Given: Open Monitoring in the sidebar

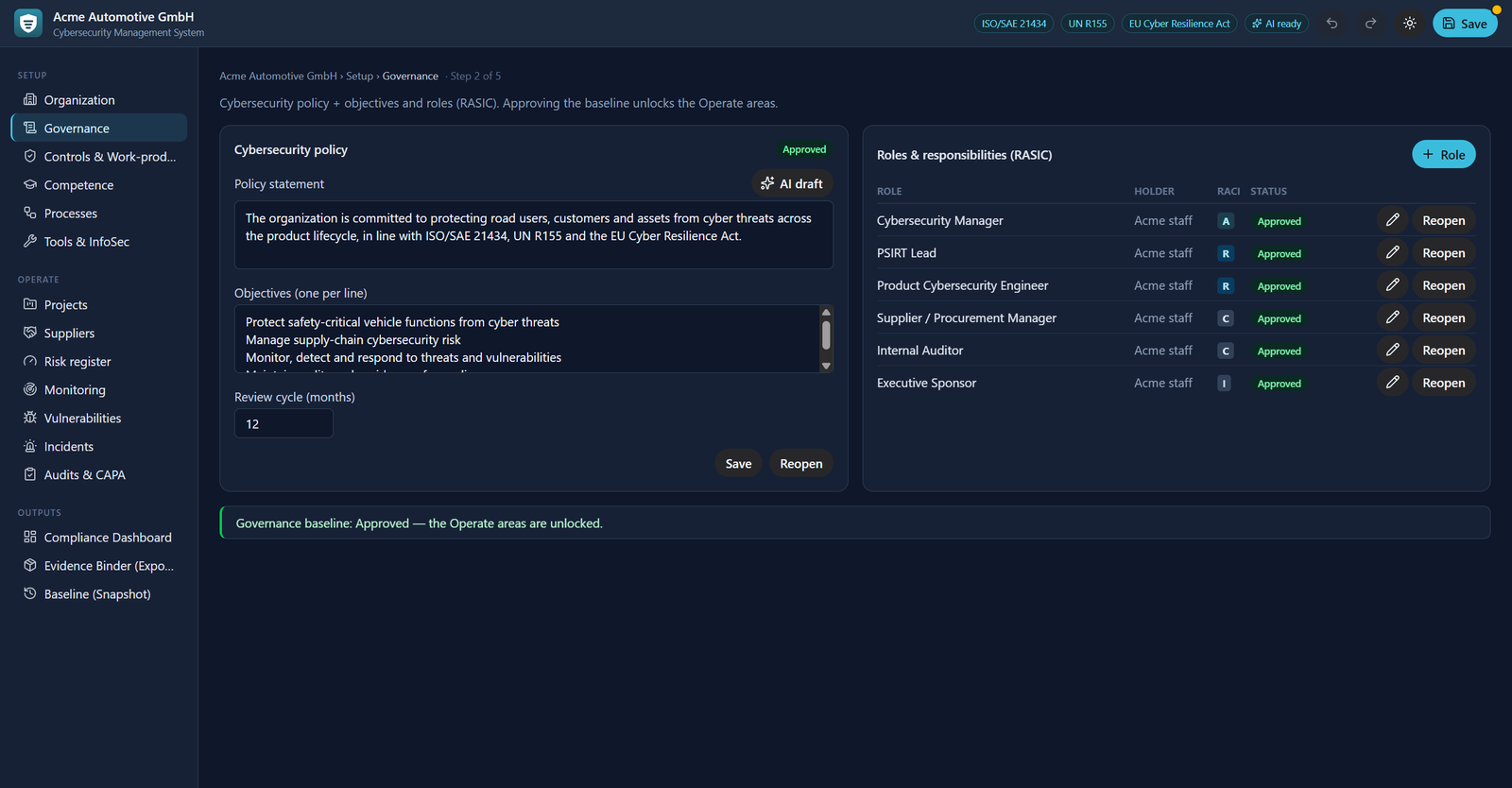Looking at the screenshot, I should [99, 390].
